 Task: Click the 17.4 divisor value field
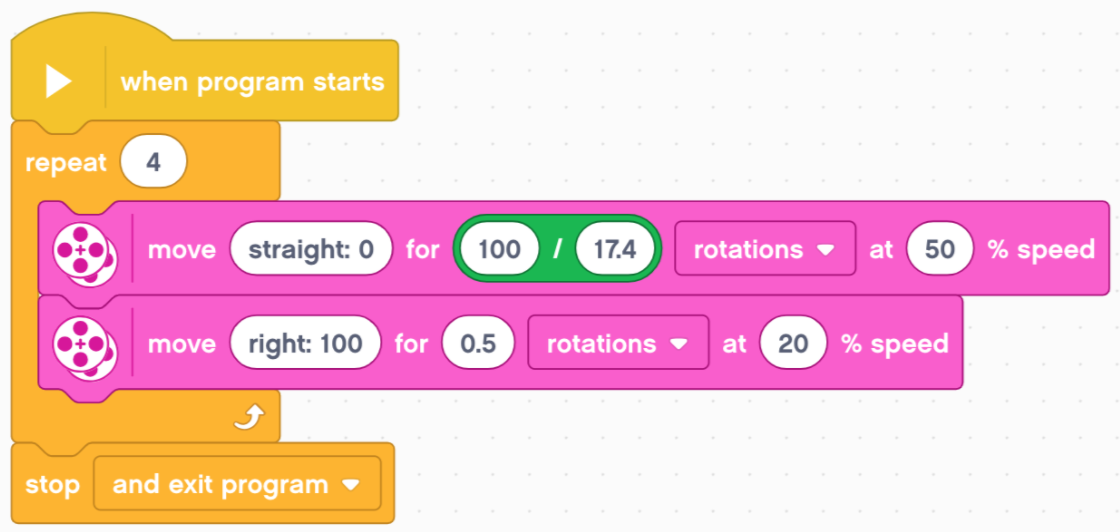pos(615,249)
